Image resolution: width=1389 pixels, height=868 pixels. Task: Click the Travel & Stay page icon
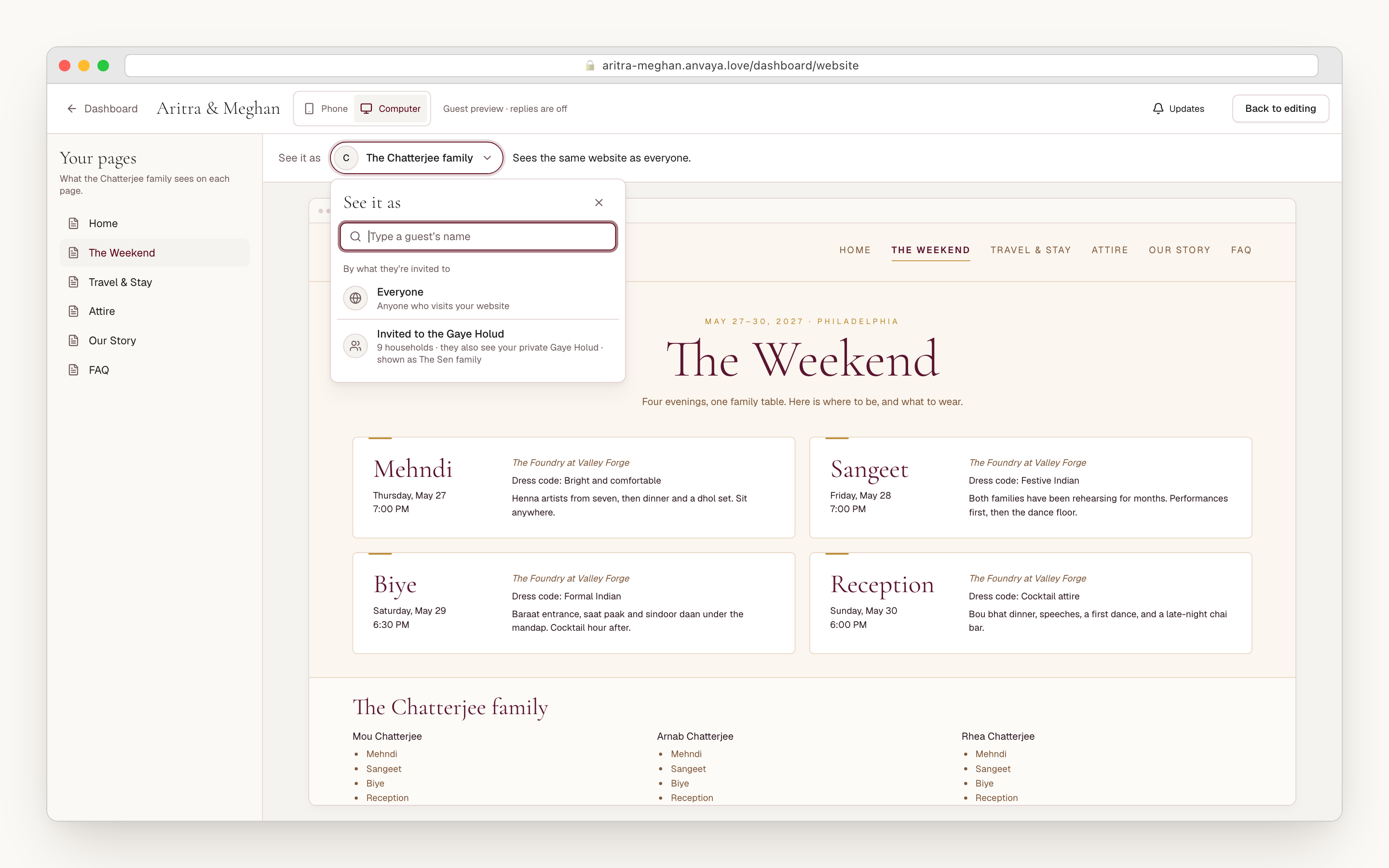click(x=73, y=282)
